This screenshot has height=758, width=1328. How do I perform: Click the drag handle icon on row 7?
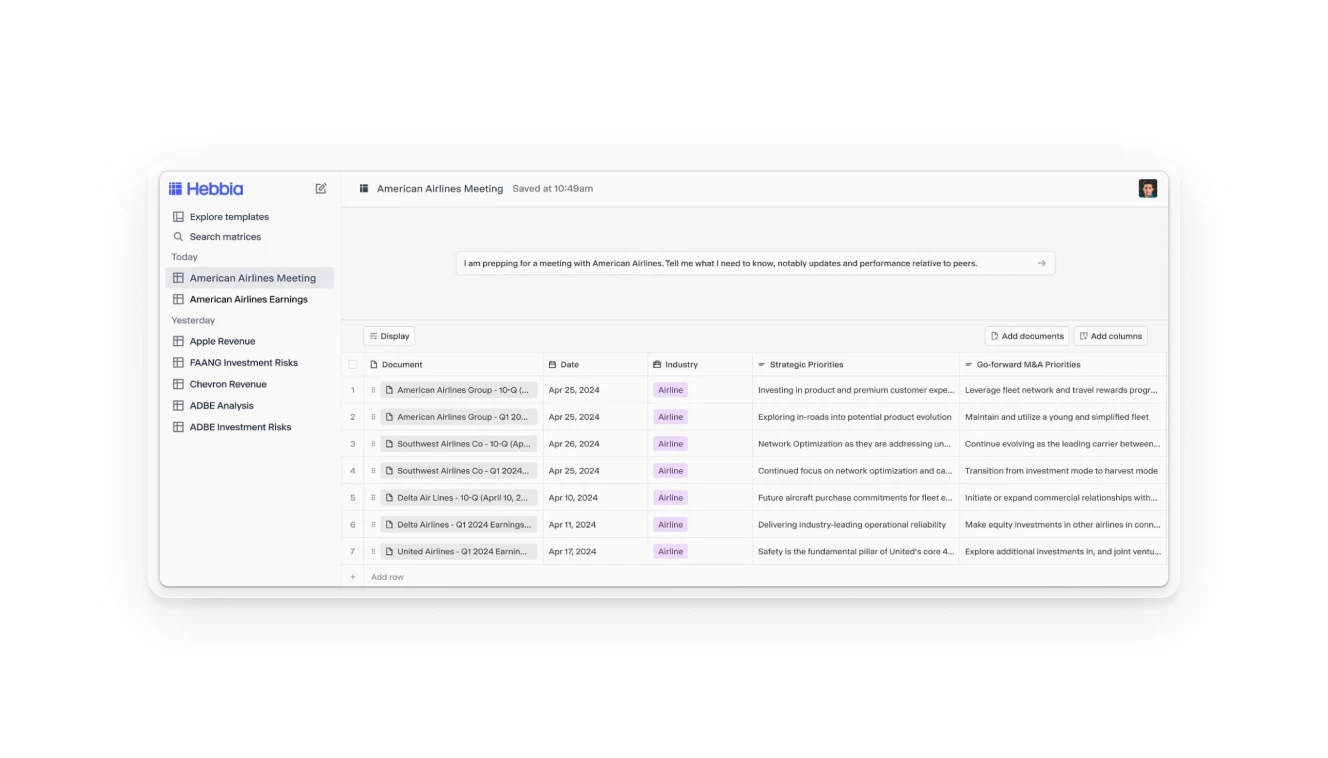pos(373,552)
